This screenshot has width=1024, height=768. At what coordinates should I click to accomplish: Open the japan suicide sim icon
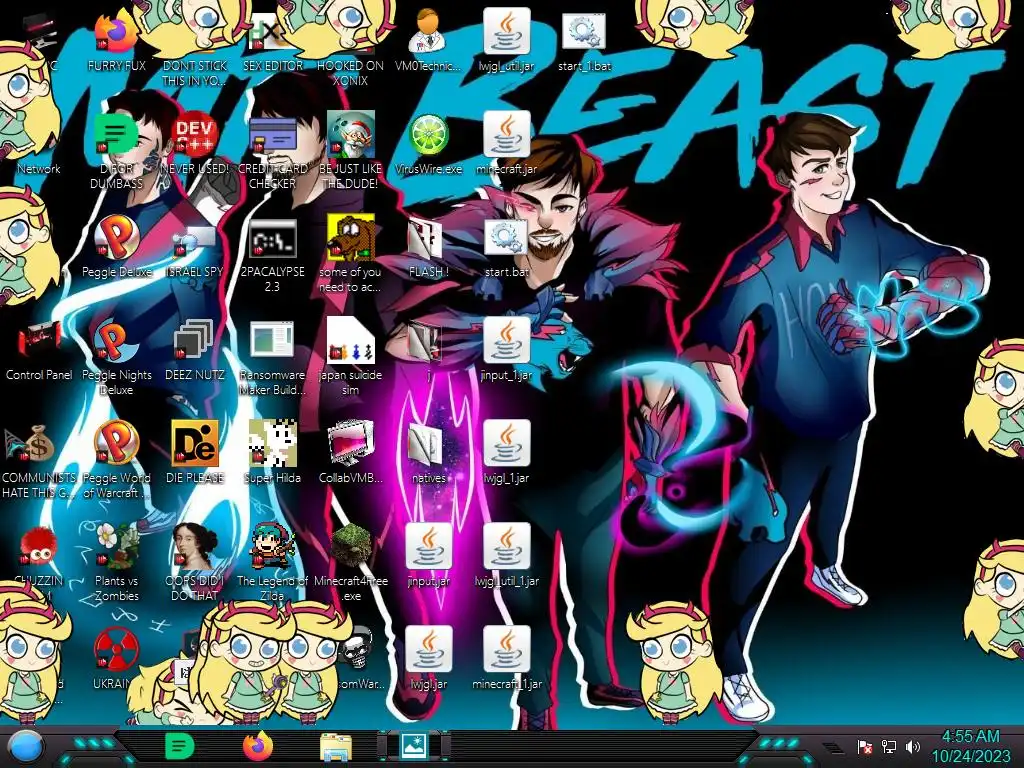(351, 340)
